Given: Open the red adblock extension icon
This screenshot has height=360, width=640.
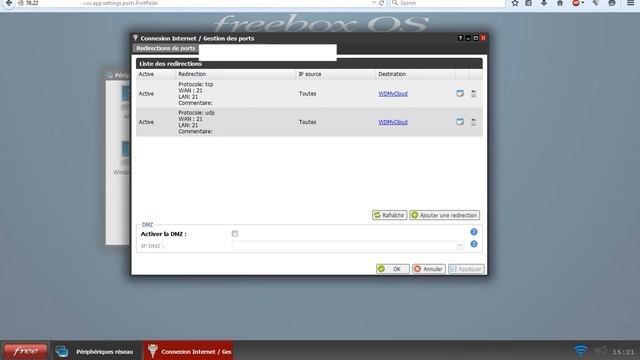Looking at the screenshot, I should pyautogui.click(x=576, y=3).
